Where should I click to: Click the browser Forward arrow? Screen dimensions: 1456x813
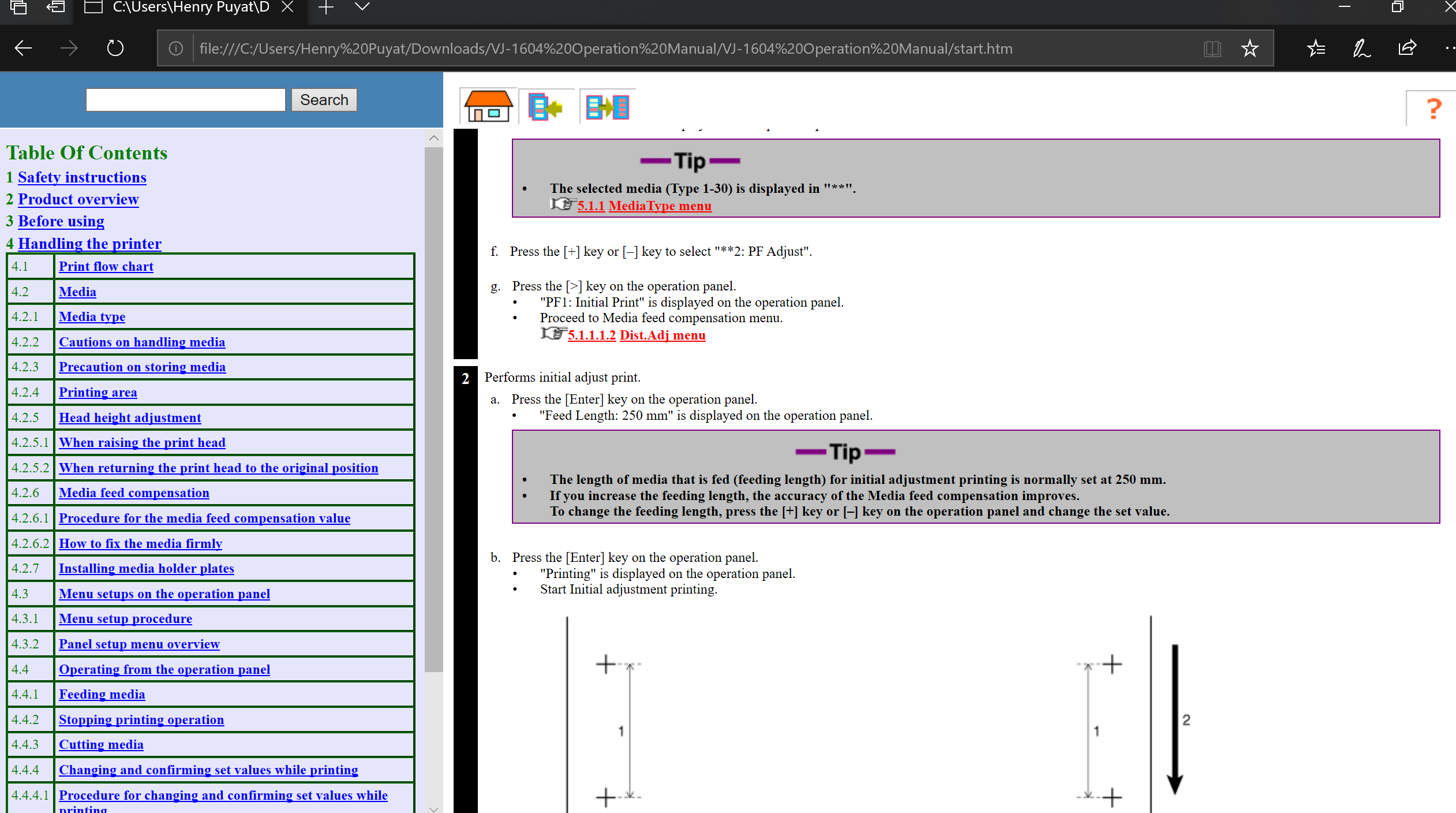tap(69, 48)
